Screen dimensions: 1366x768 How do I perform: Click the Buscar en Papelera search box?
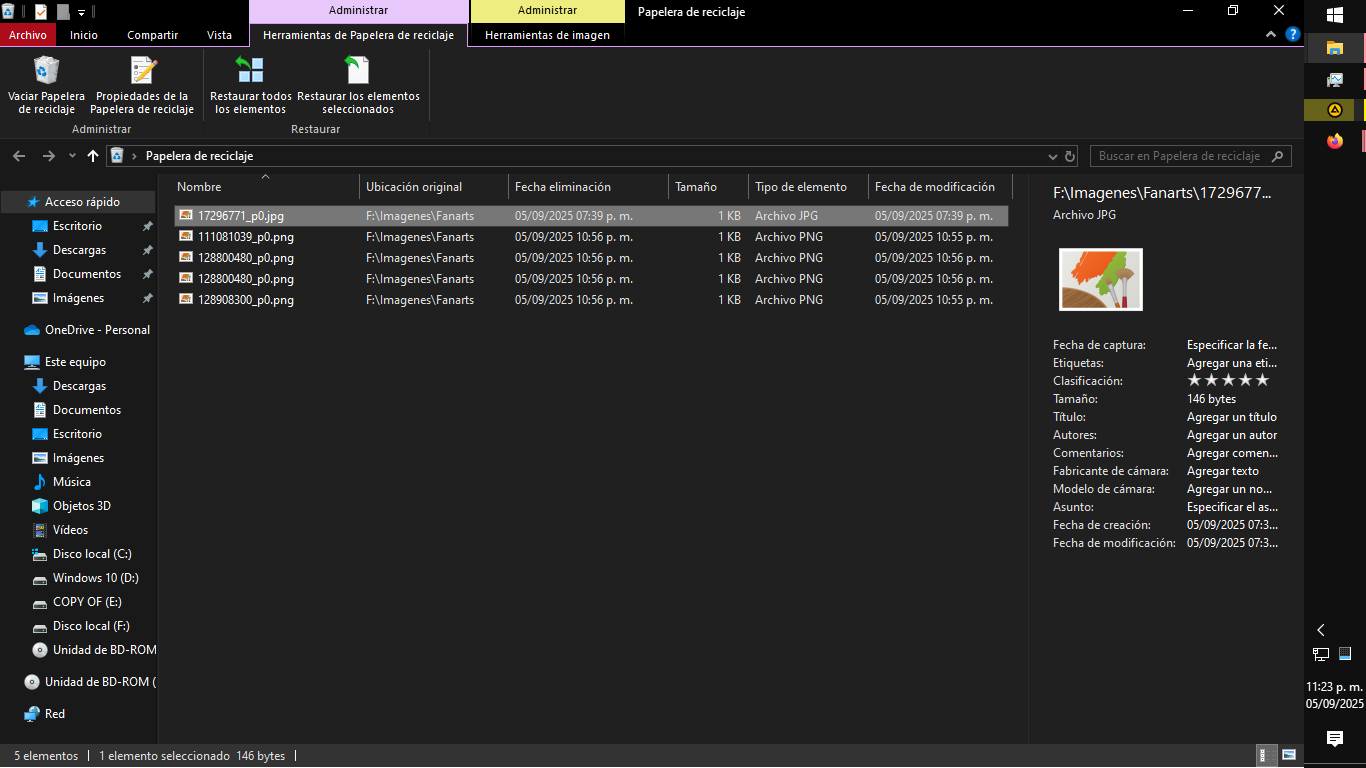[x=1180, y=156]
